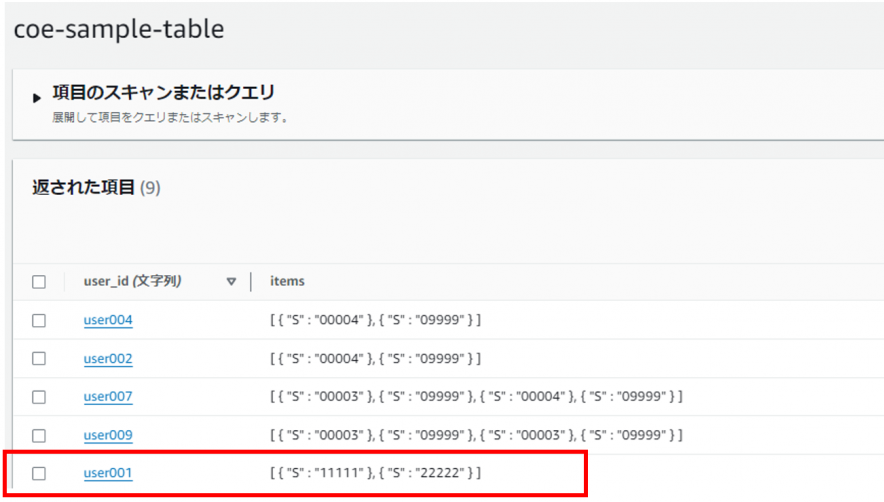Open the user002 item link
884x502 pixels.
tap(108, 359)
